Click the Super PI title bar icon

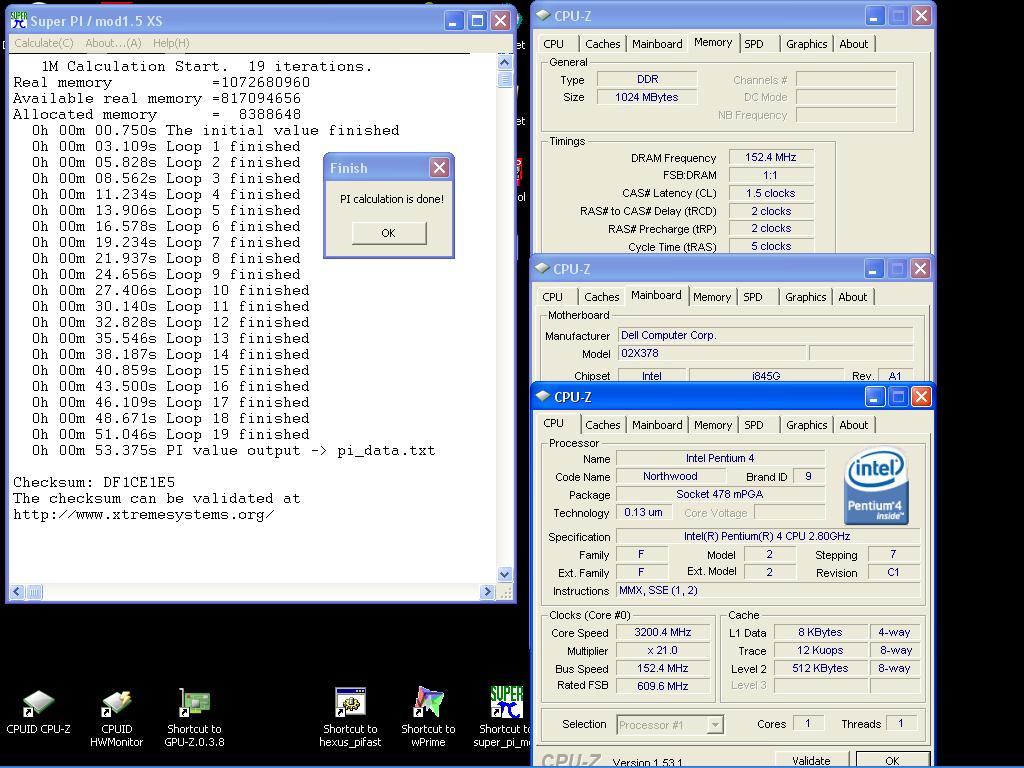point(19,20)
